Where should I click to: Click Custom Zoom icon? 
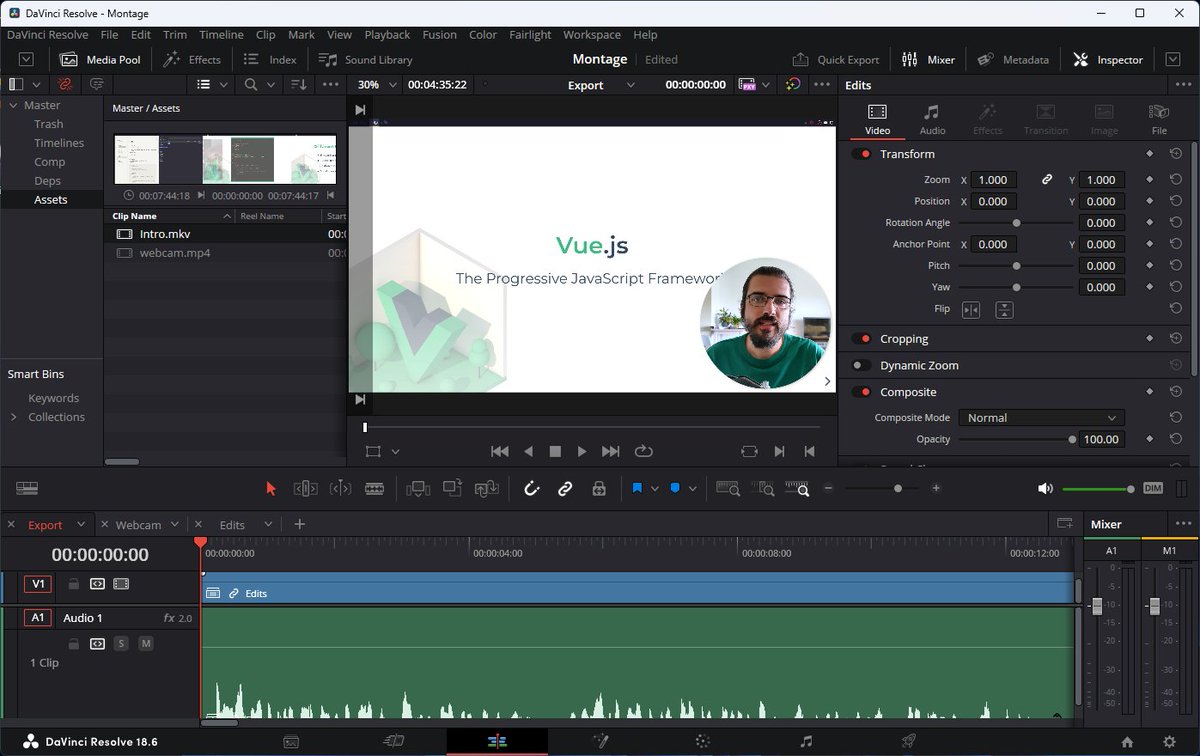(797, 488)
